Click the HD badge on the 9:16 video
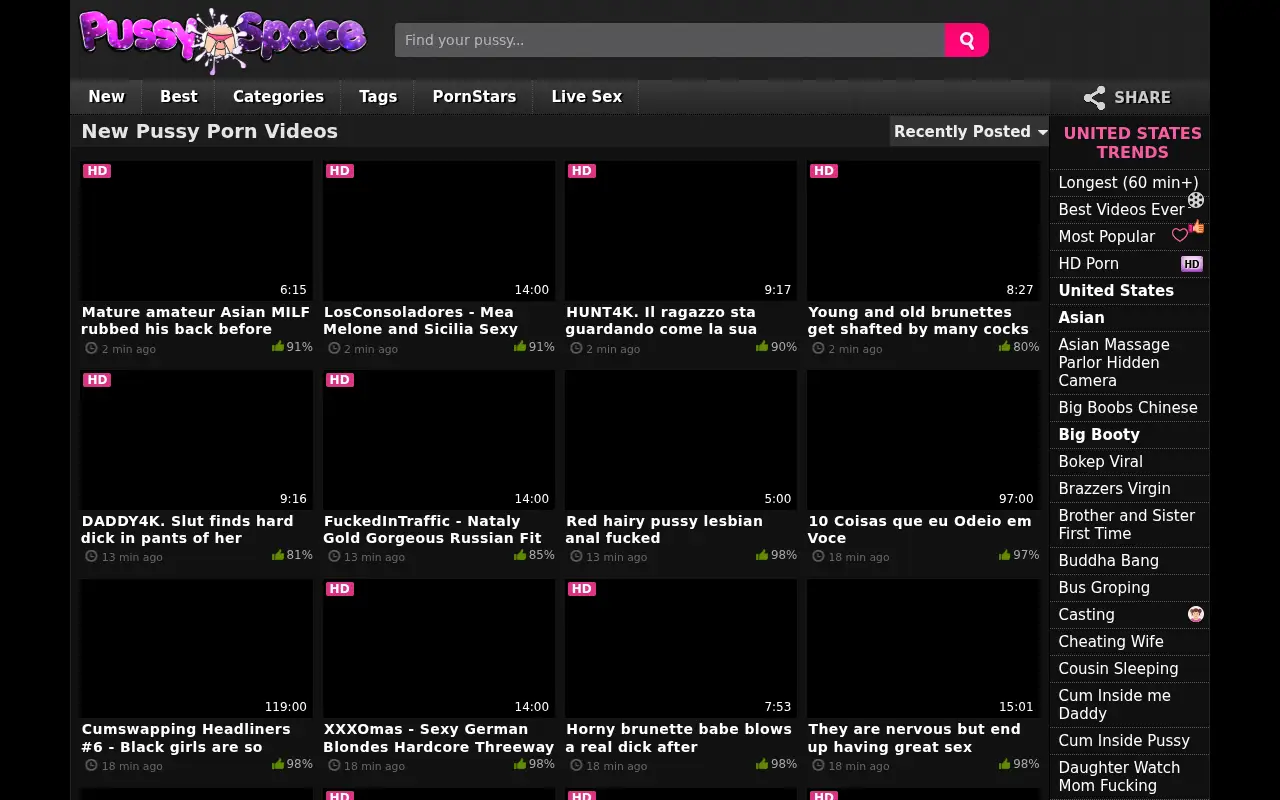 click(x=97, y=380)
